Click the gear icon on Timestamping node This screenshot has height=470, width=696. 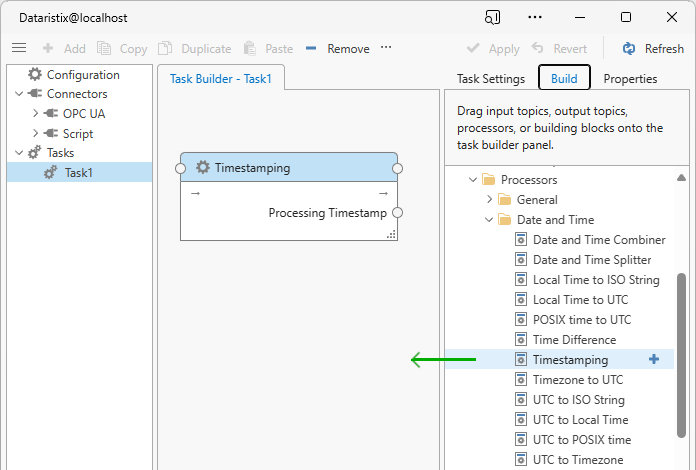tap(203, 168)
